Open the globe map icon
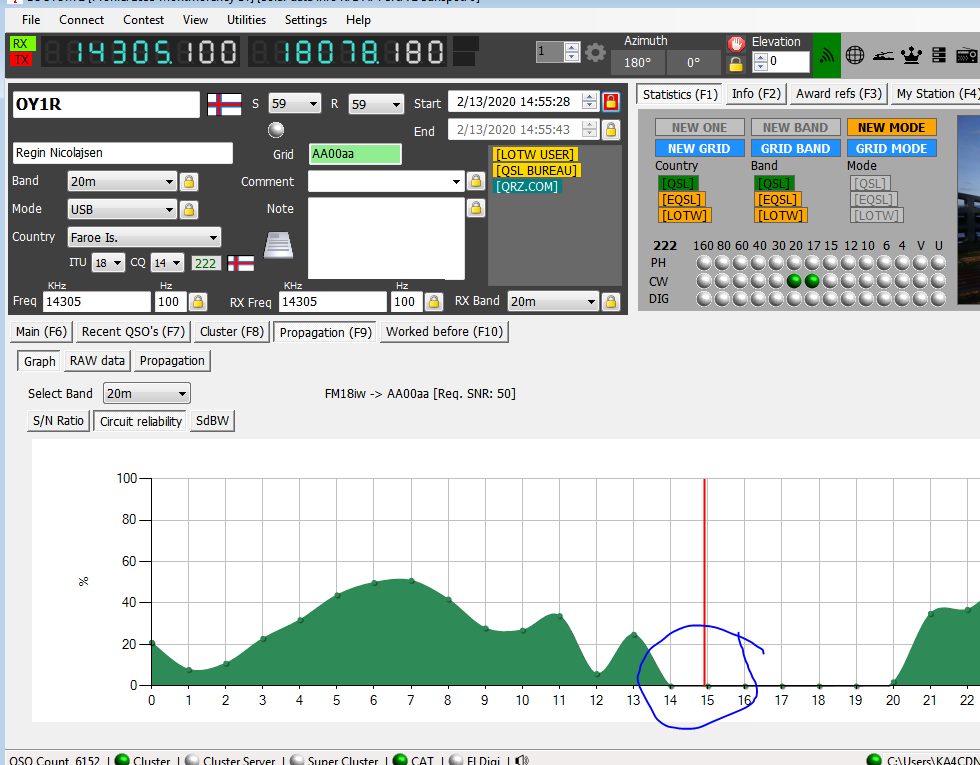The height and width of the screenshot is (765, 980). 854,56
